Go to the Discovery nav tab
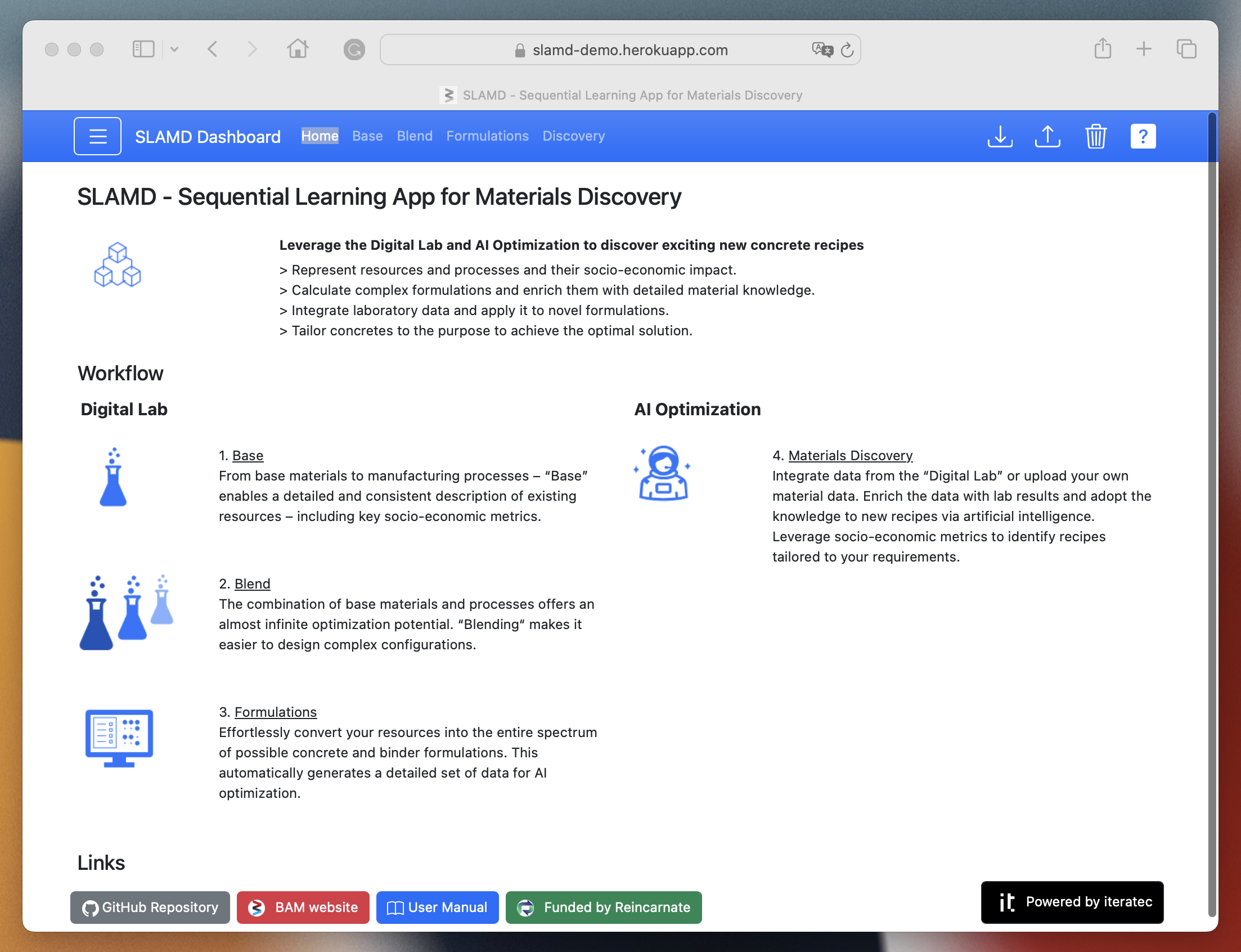This screenshot has width=1241, height=952. (x=573, y=136)
